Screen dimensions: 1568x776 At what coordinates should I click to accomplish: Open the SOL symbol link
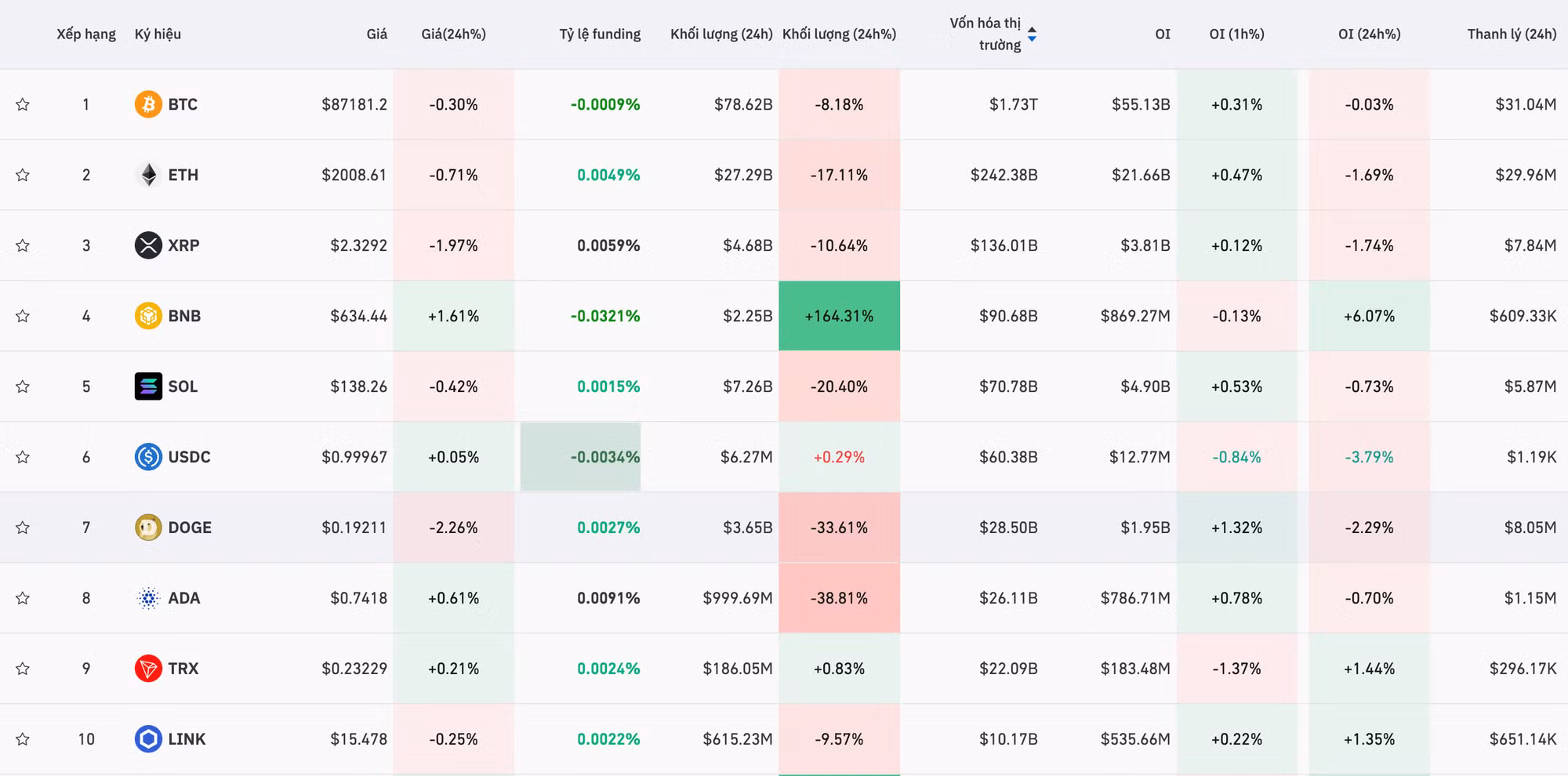point(183,386)
